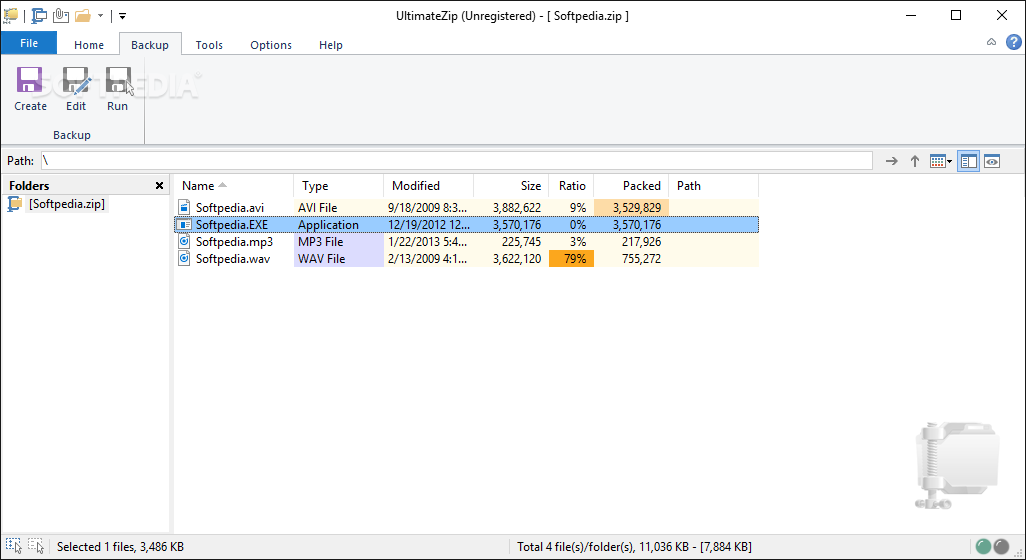Screen dimensions: 1026x560
Task: Click the gray status indicator circle
Action: coord(1001,546)
